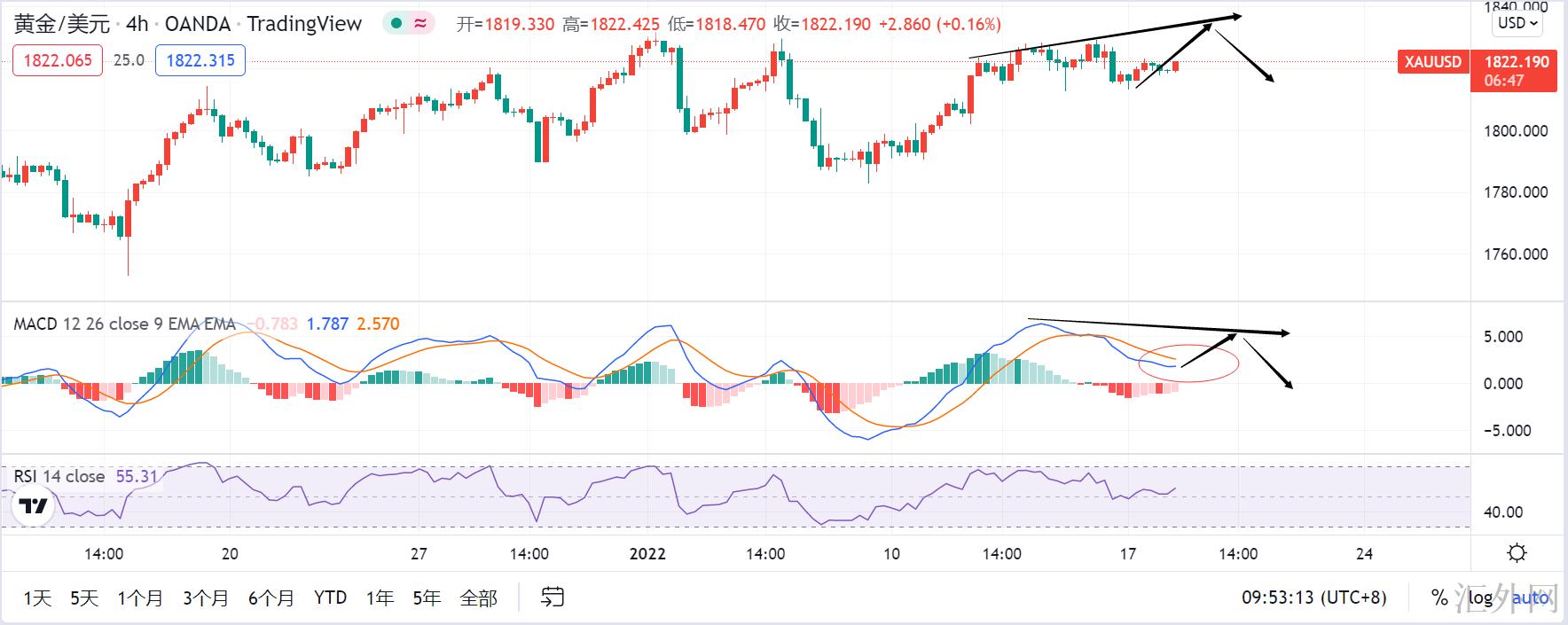This screenshot has width=1568, height=625.
Task: Click the XAUUSD price label tag
Action: pos(1432,62)
